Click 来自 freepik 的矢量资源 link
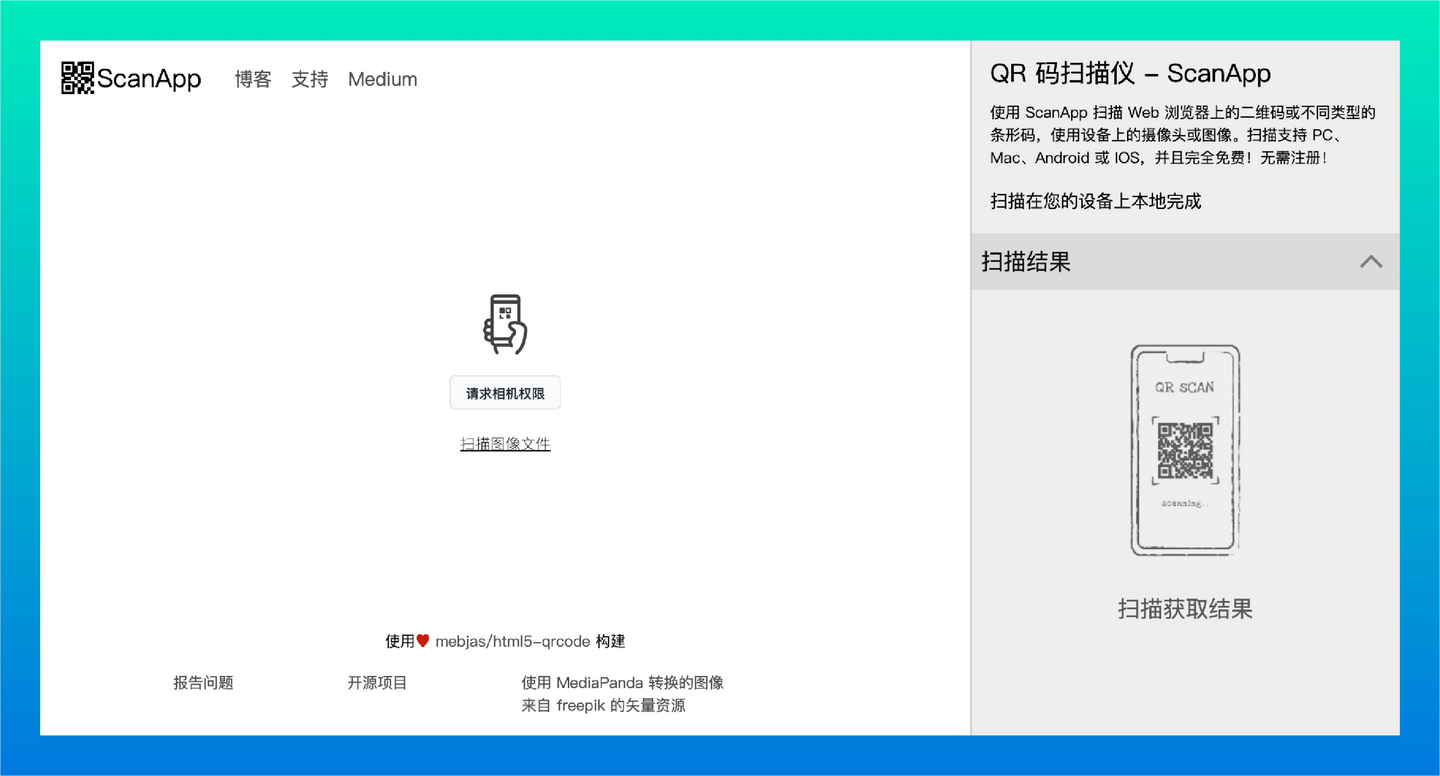 (x=603, y=705)
